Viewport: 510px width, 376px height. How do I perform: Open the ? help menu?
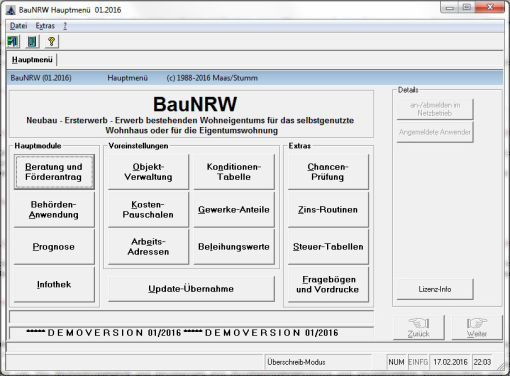point(65,26)
